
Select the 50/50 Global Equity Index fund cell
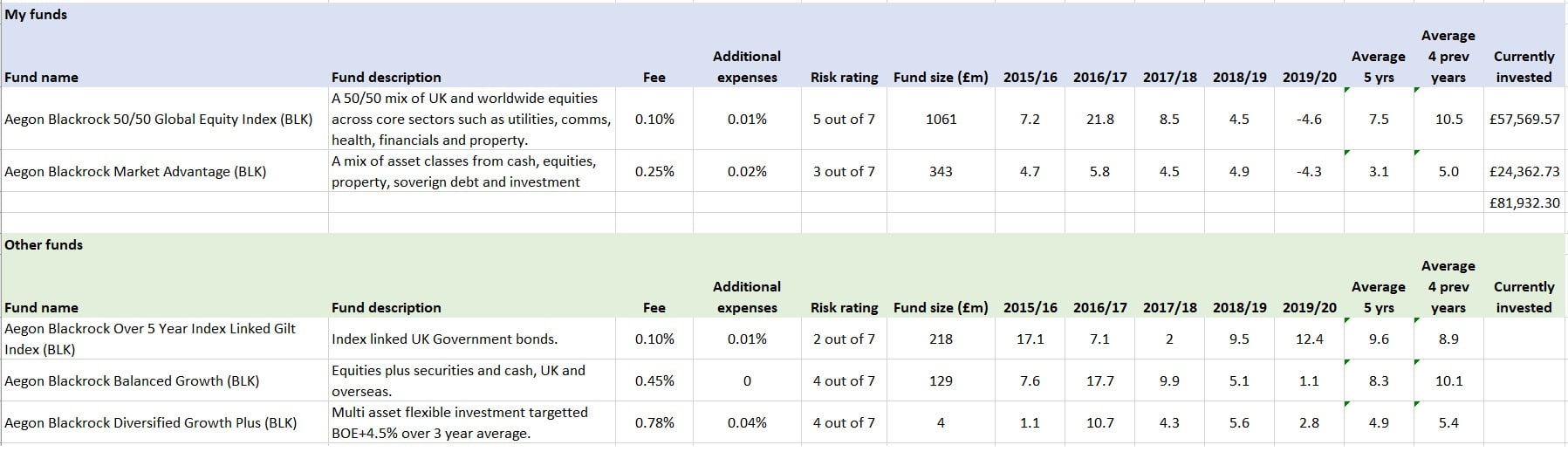[158, 120]
